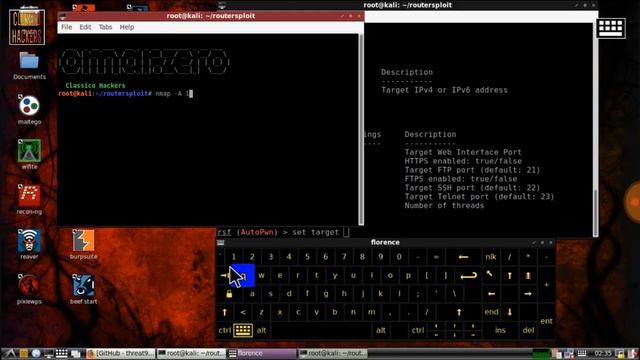Image resolution: width=640 pixels, height=360 pixels.
Task: Tap the del key on Florence
Action: 528,330
